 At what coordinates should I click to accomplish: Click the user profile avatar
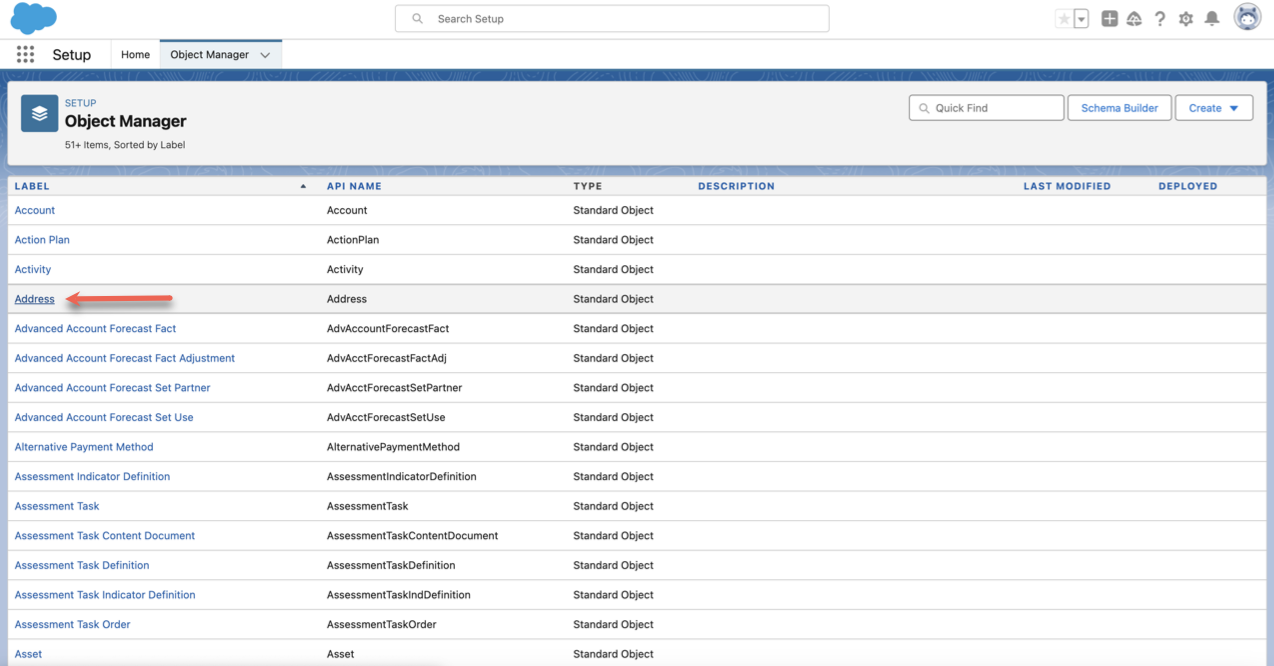pyautogui.click(x=1247, y=18)
